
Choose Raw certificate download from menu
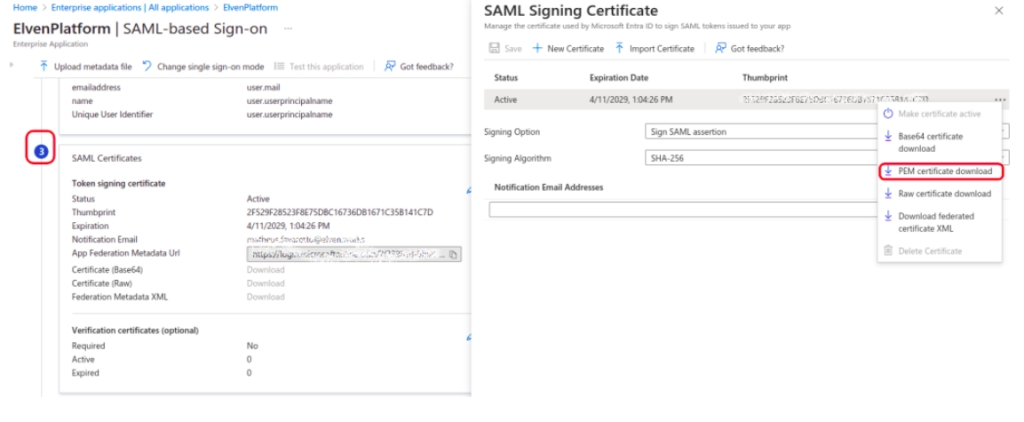[944, 194]
